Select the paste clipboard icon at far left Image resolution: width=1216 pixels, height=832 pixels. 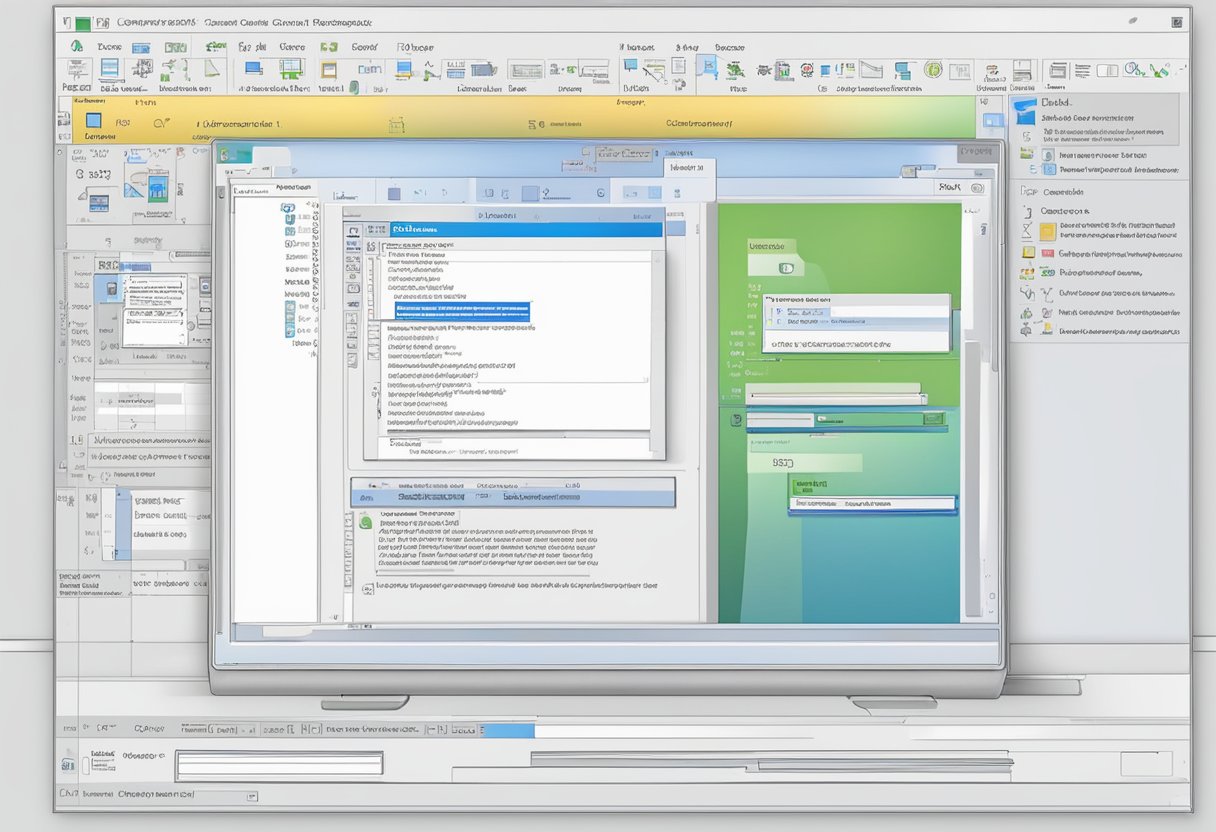pos(78,70)
